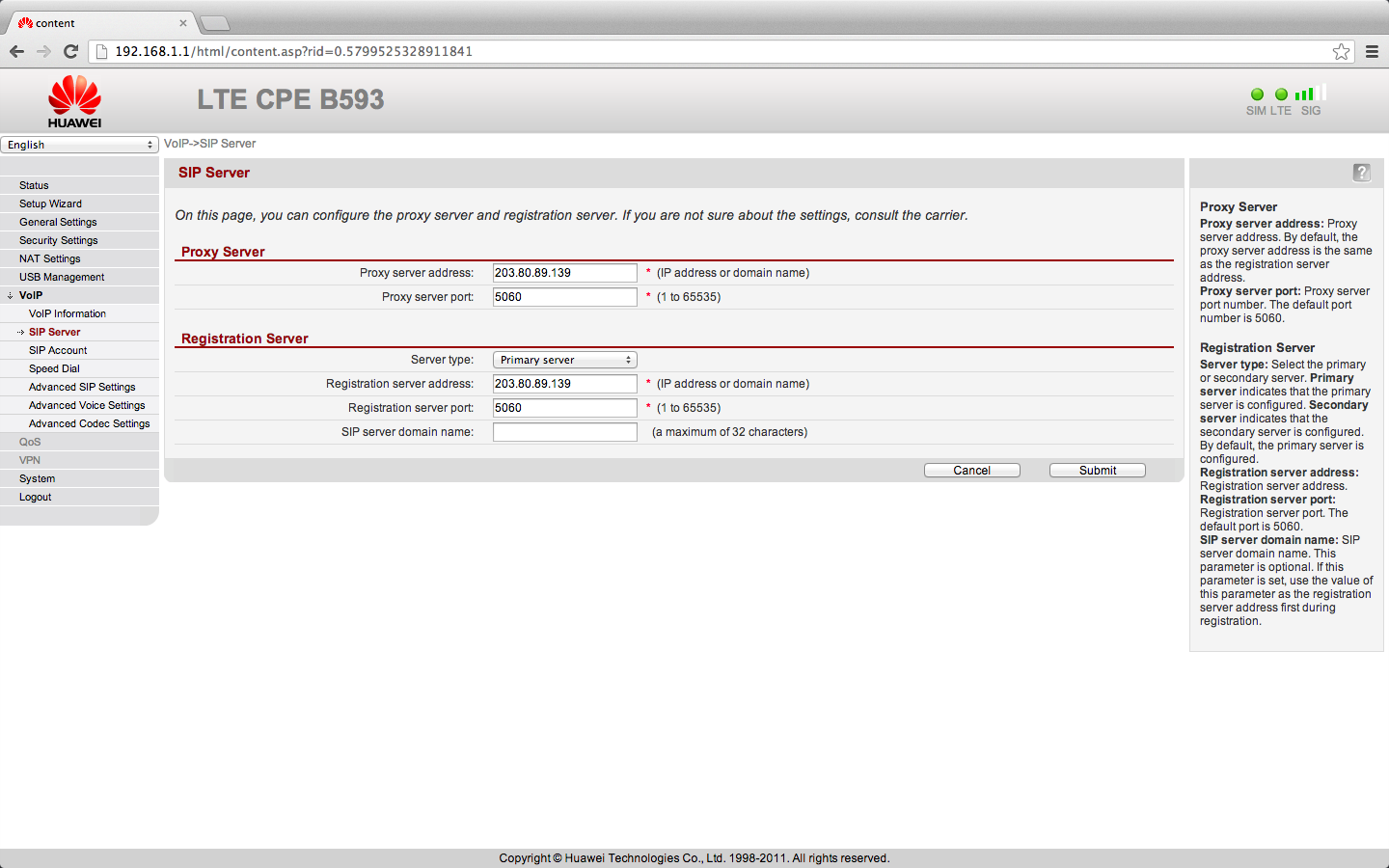Open the VPN menu

click(30, 460)
